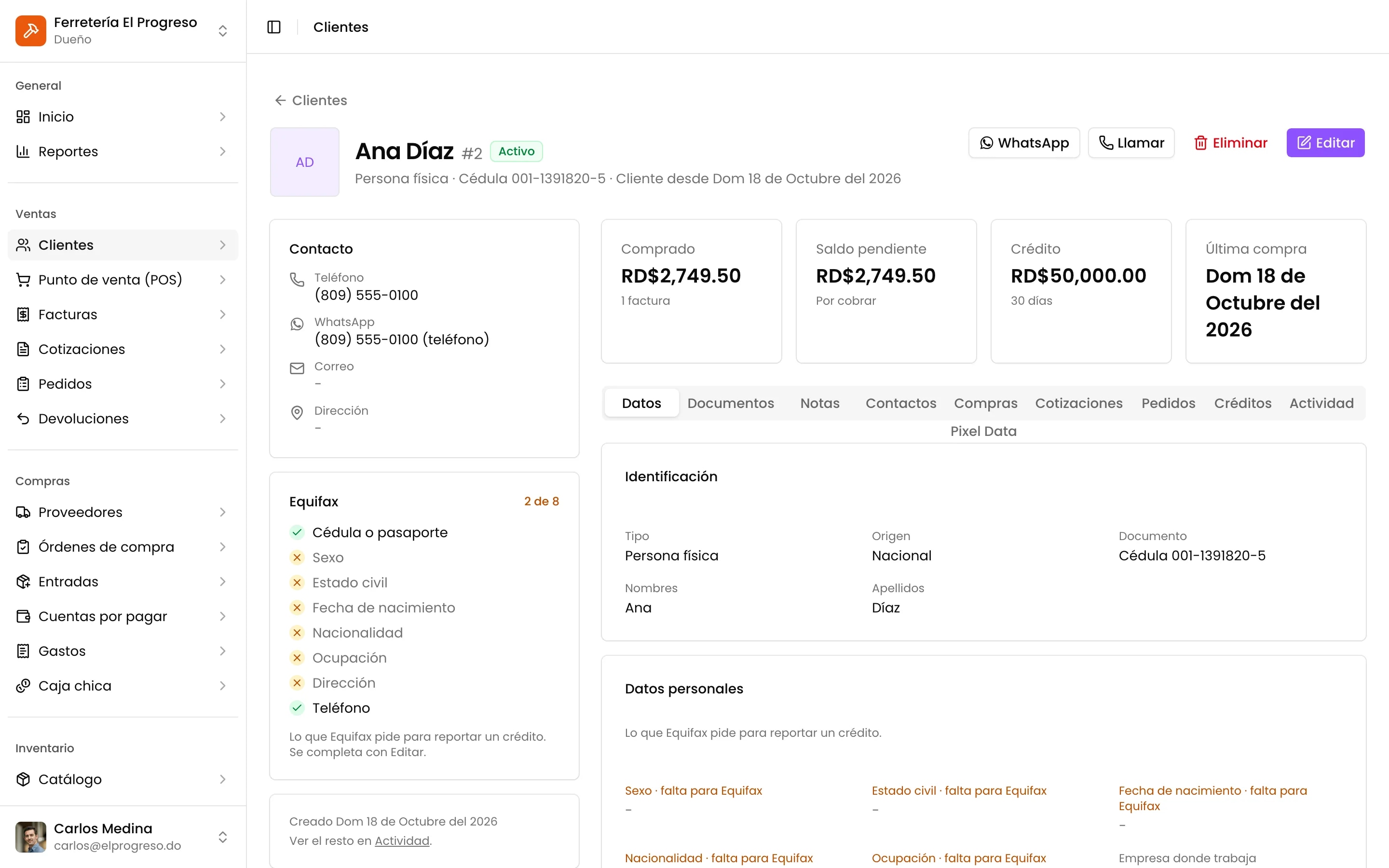Switch to the Contactos tab
This screenshot has height=868, width=1389.
tap(900, 403)
